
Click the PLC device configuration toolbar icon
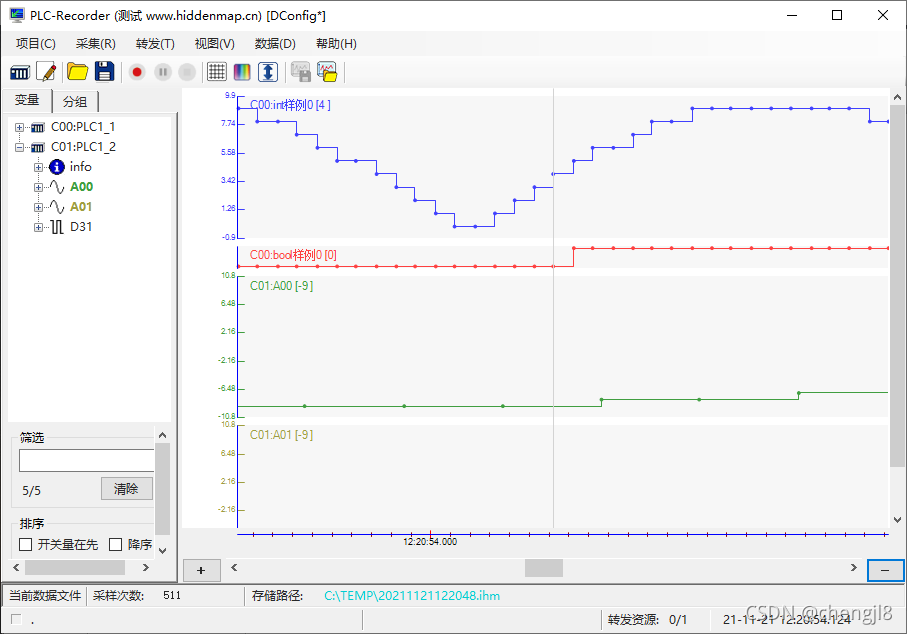pos(20,72)
